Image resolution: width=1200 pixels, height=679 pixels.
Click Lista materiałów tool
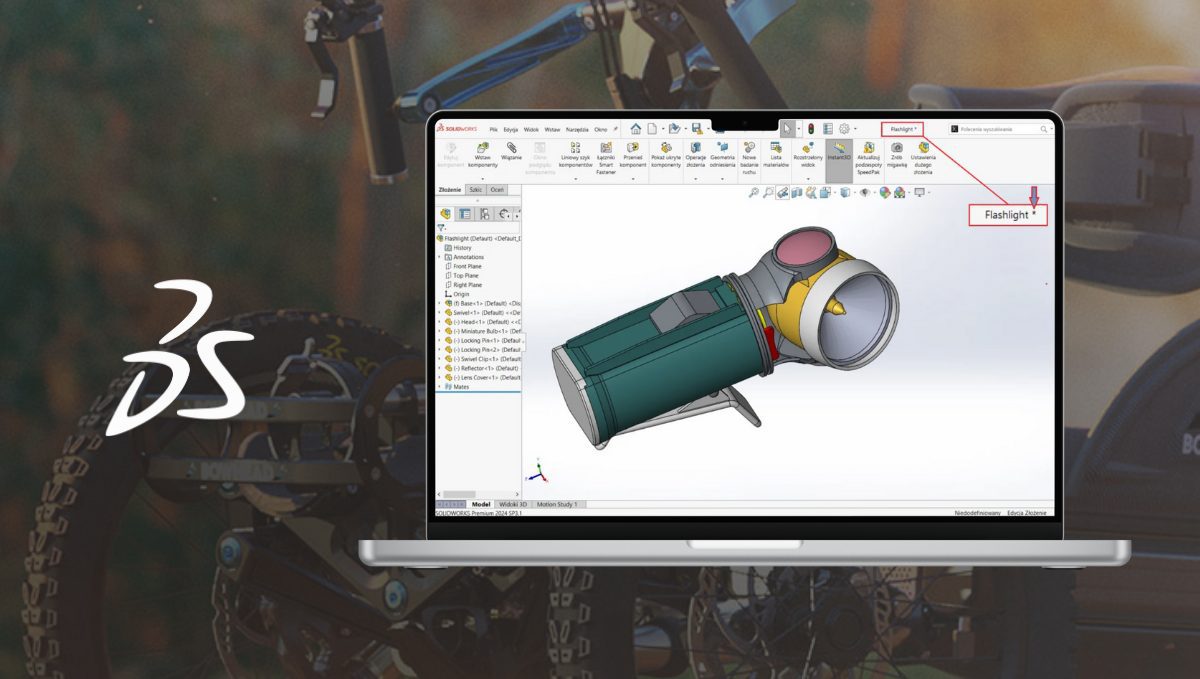pyautogui.click(x=776, y=154)
